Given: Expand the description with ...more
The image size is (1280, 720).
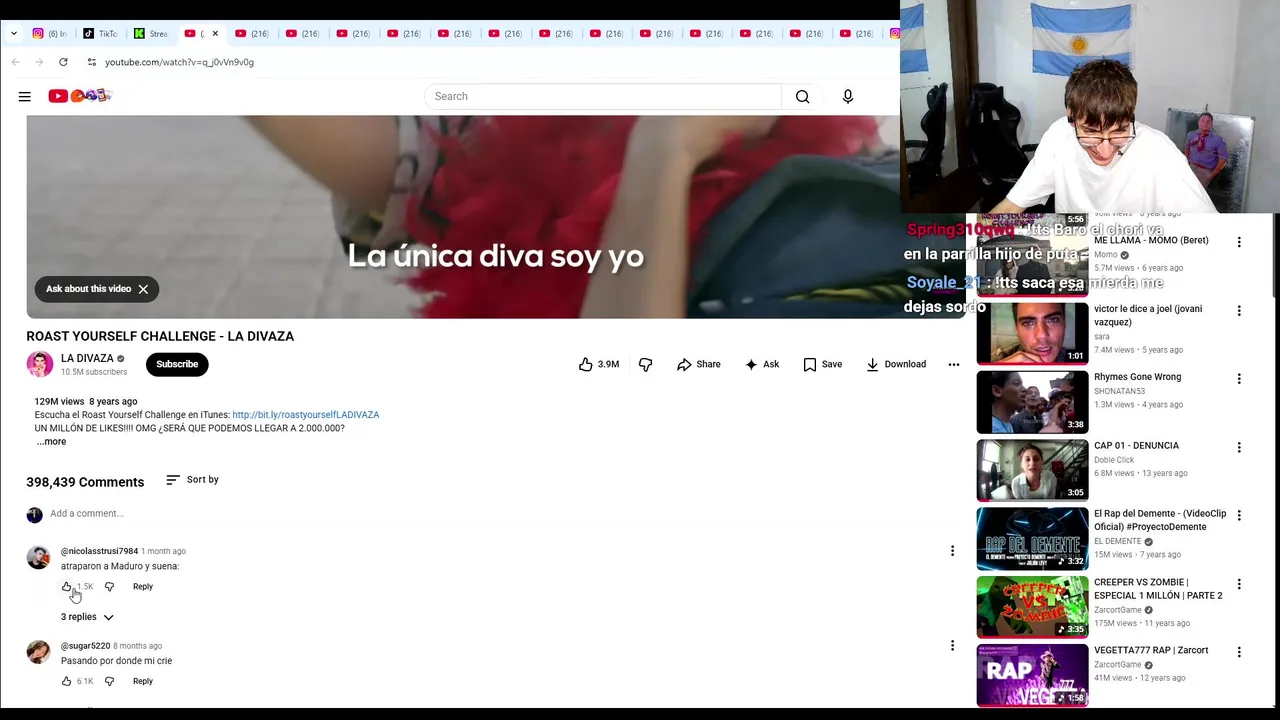Looking at the screenshot, I should (x=51, y=441).
